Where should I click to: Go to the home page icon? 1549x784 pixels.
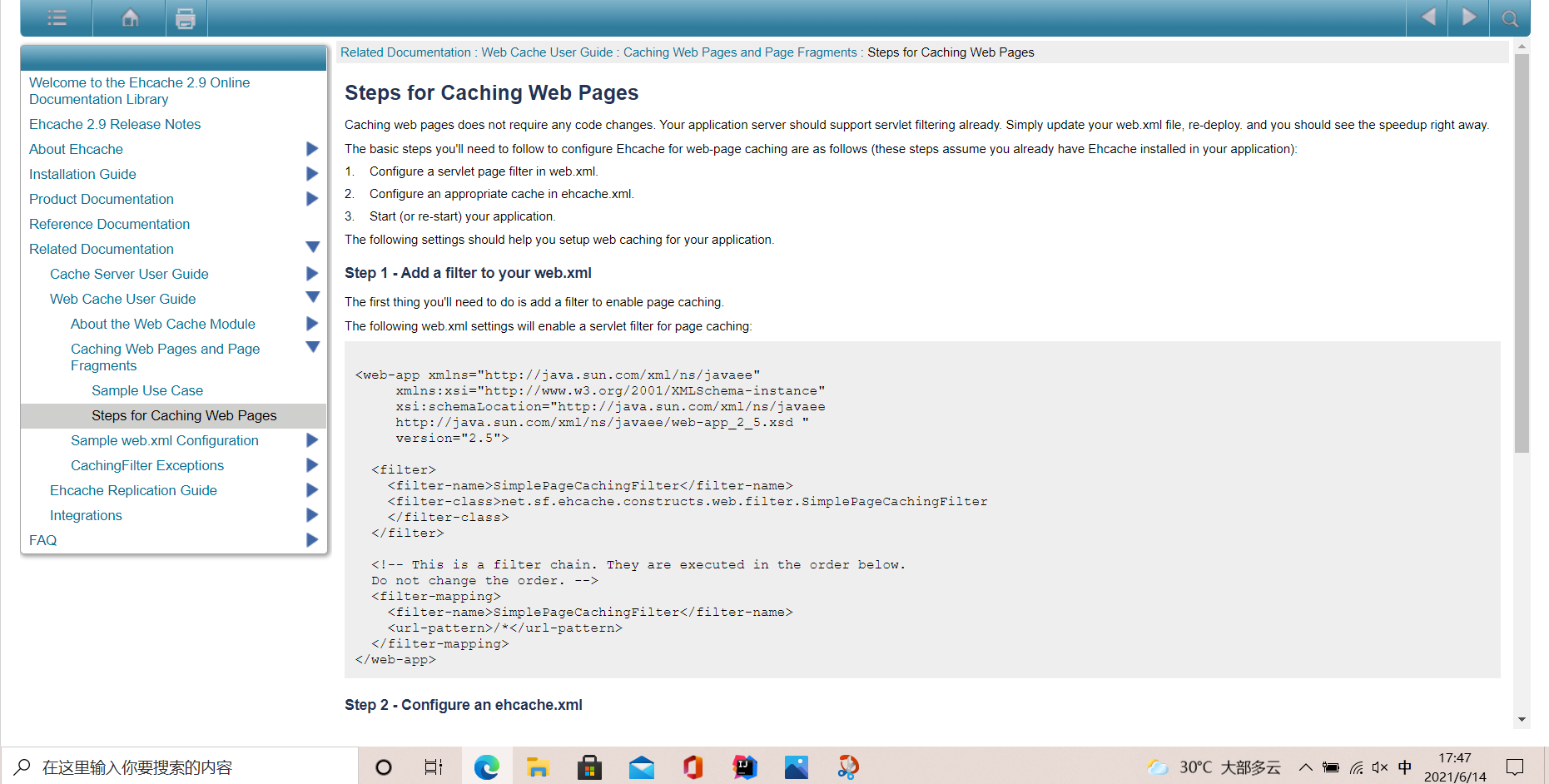(x=130, y=17)
